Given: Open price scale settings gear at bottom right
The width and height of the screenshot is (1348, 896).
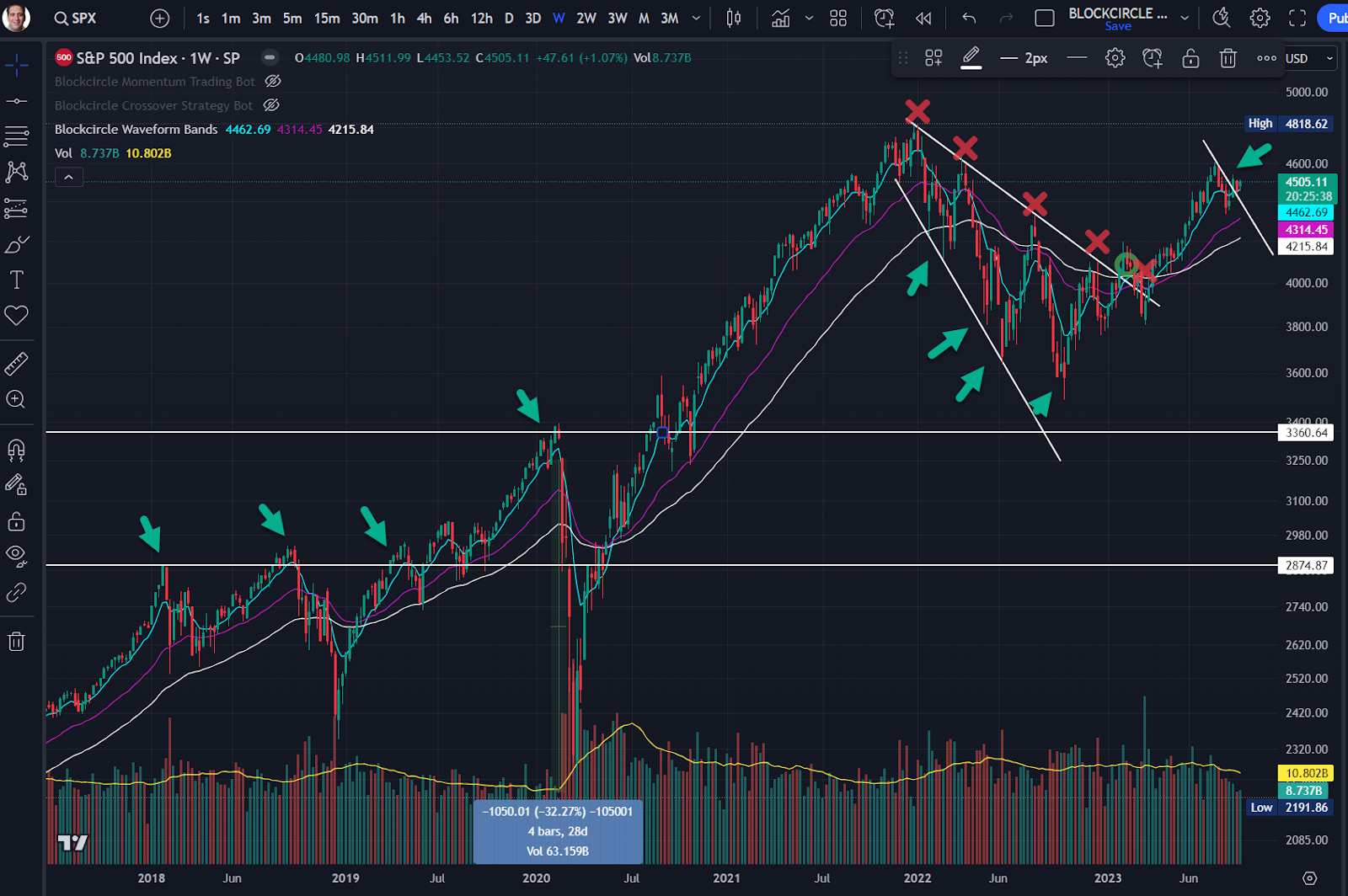Looking at the screenshot, I should [1309, 878].
